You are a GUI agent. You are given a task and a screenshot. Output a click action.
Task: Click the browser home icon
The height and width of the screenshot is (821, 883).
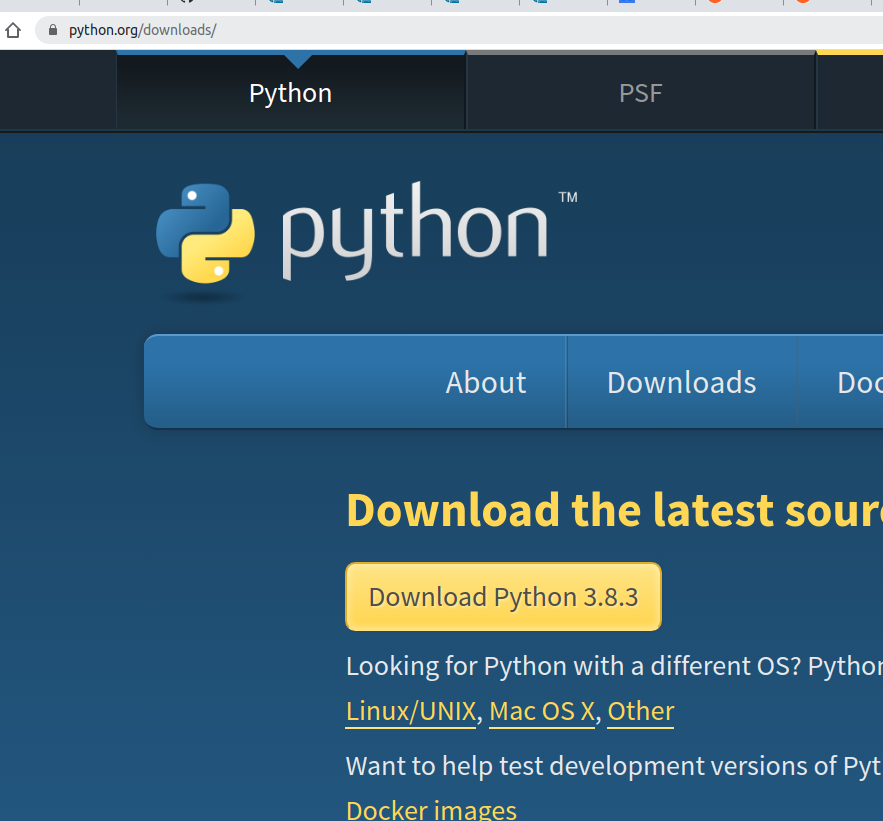point(13,30)
